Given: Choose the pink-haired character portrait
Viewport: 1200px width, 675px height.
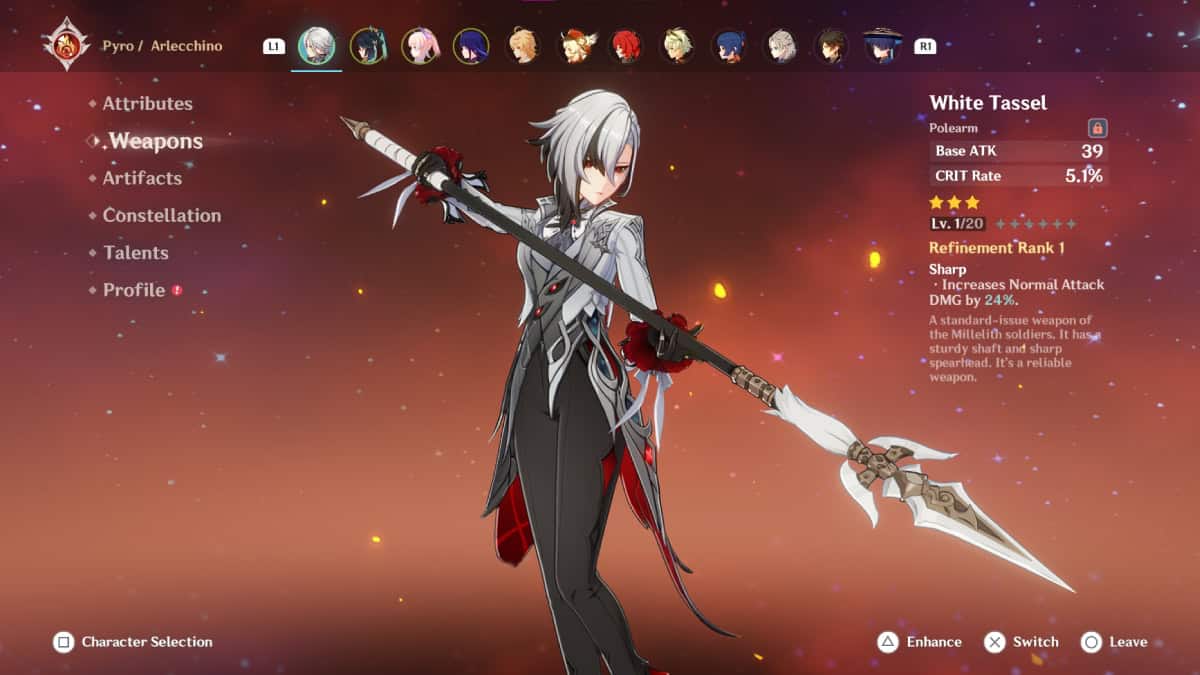Looking at the screenshot, I should click(x=419, y=46).
